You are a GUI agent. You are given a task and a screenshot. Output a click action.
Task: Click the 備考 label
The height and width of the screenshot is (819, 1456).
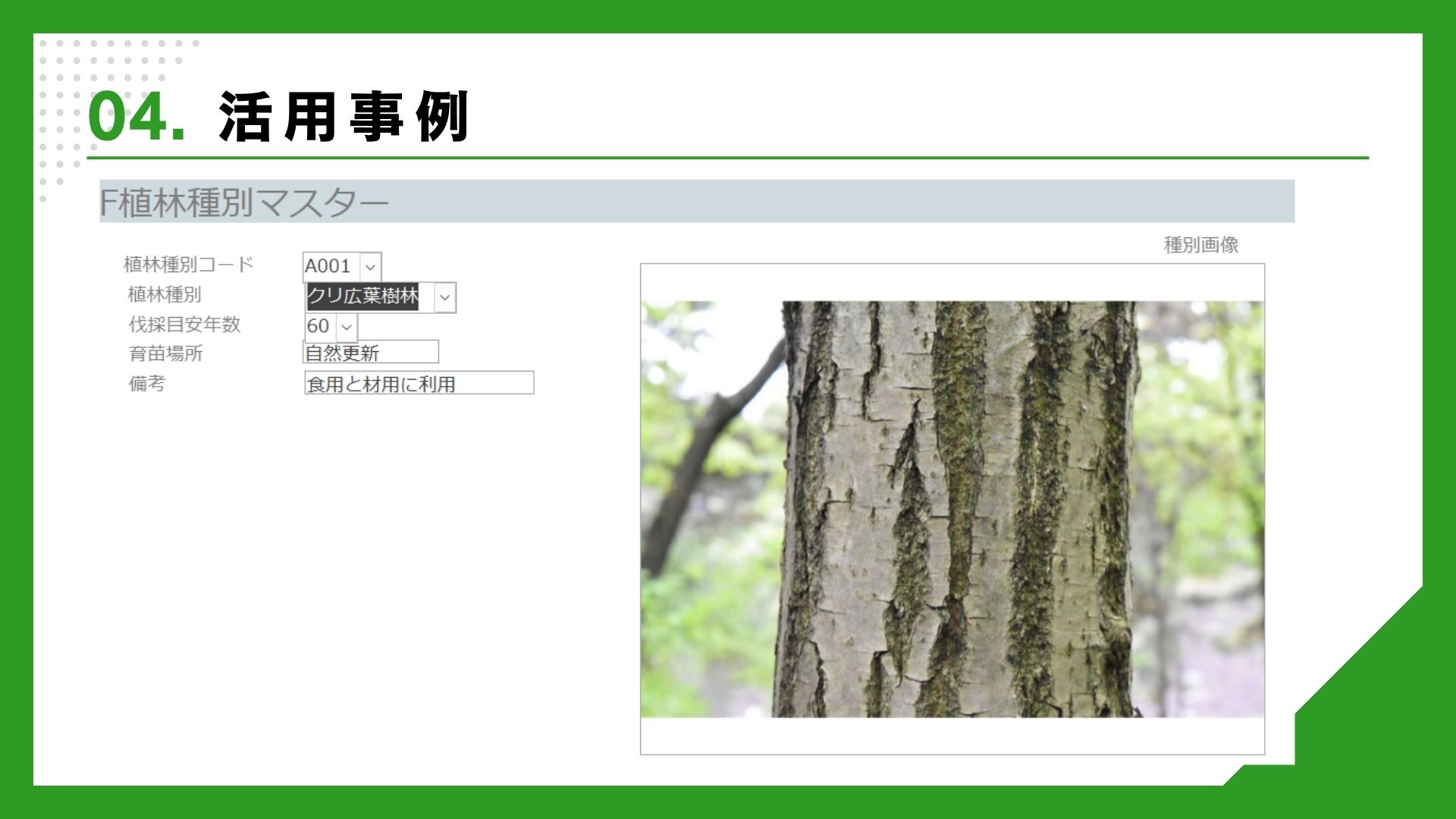pyautogui.click(x=147, y=383)
